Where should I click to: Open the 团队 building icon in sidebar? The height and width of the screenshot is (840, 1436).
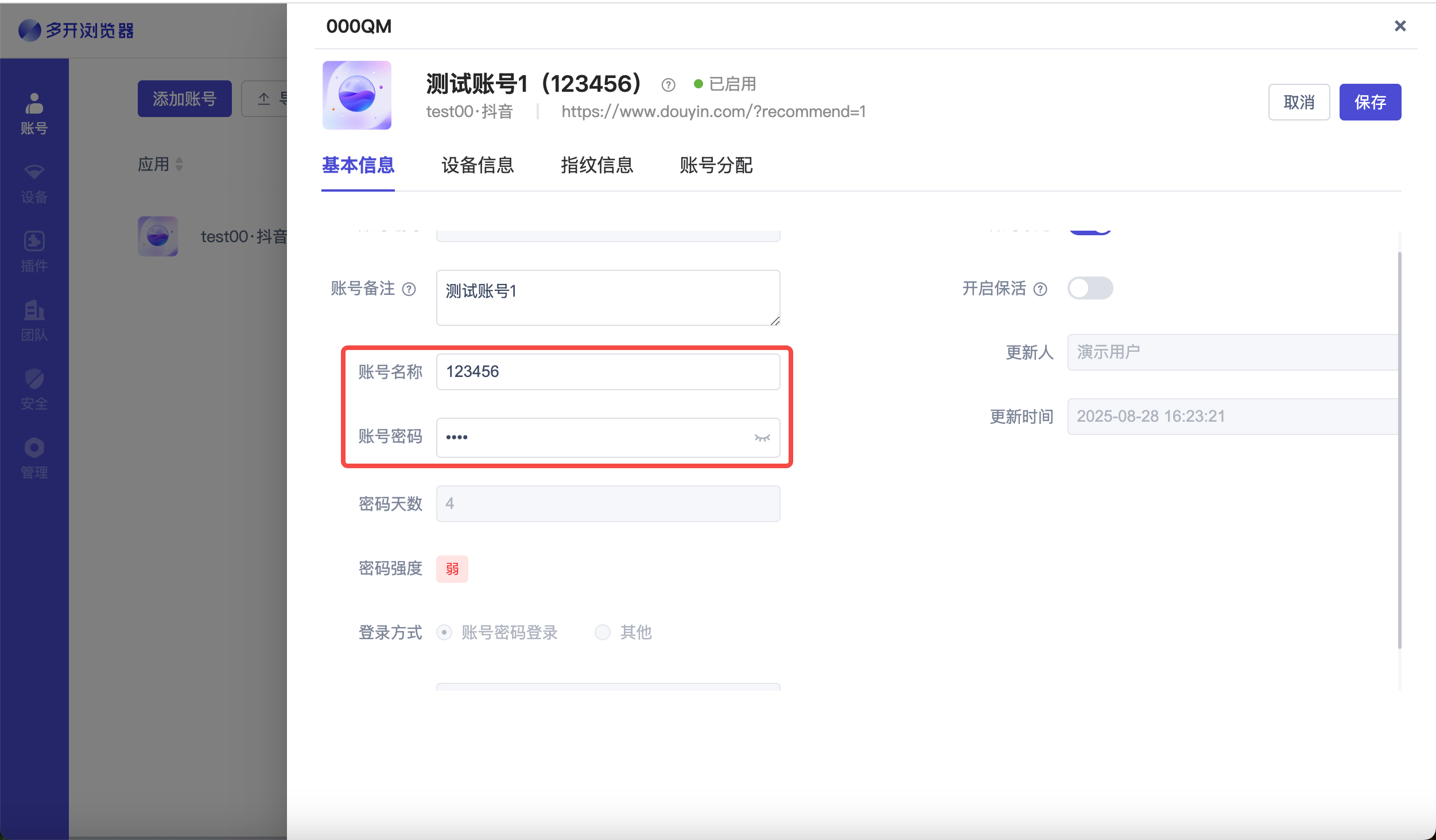tap(34, 310)
